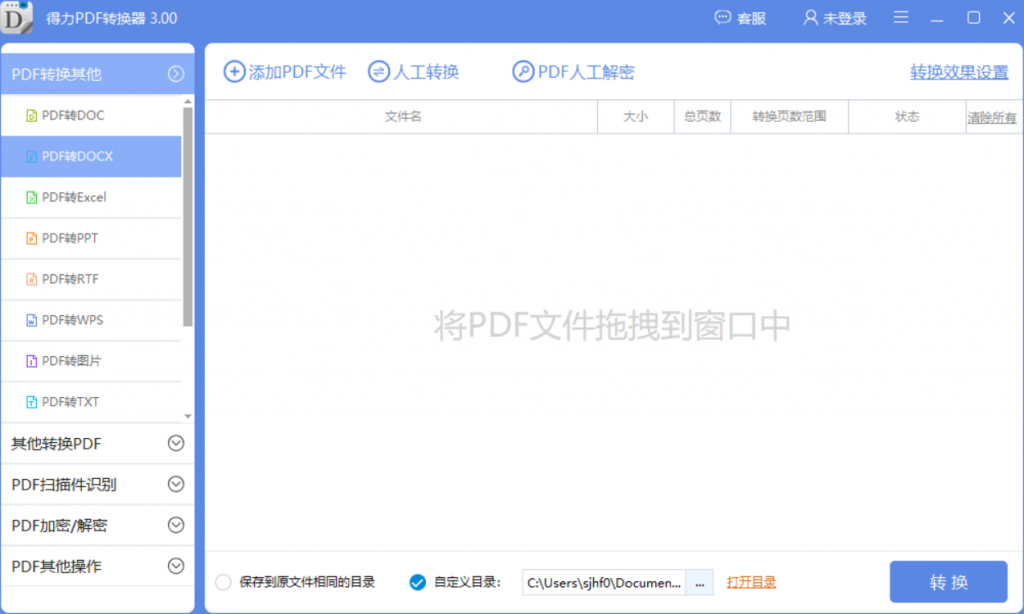This screenshot has height=614, width=1024.
Task: Toggle the 自定义目录 output option
Action: coord(417,582)
